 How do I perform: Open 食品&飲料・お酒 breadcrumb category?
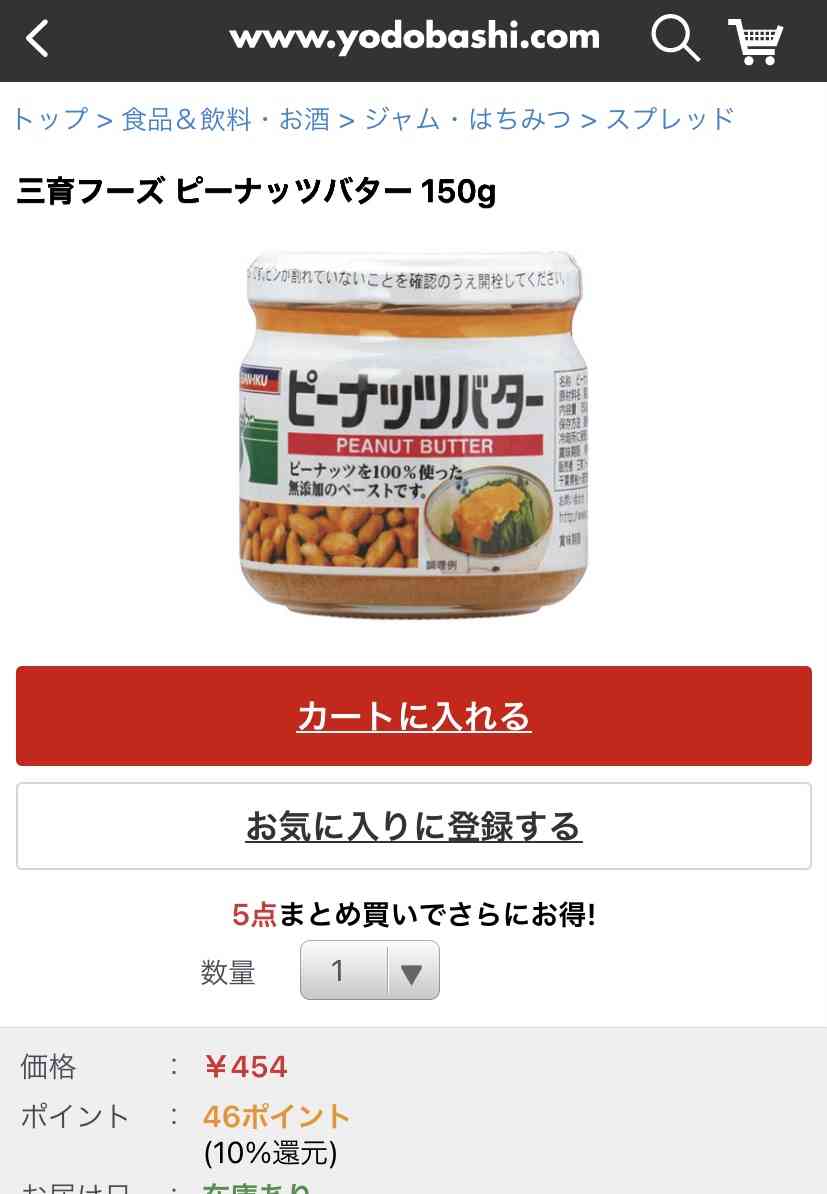coord(225,119)
